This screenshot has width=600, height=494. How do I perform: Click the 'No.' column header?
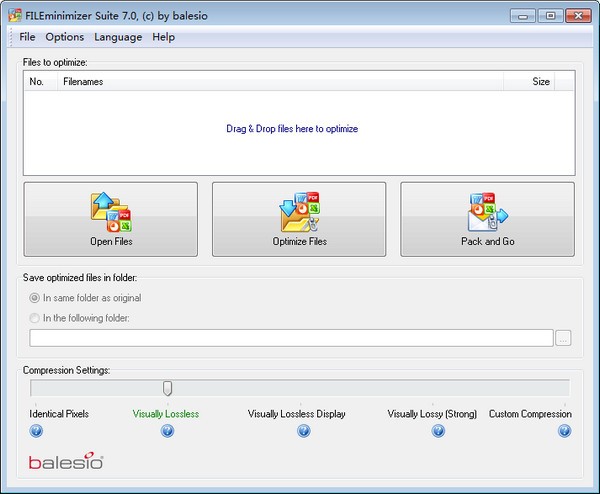[41, 82]
